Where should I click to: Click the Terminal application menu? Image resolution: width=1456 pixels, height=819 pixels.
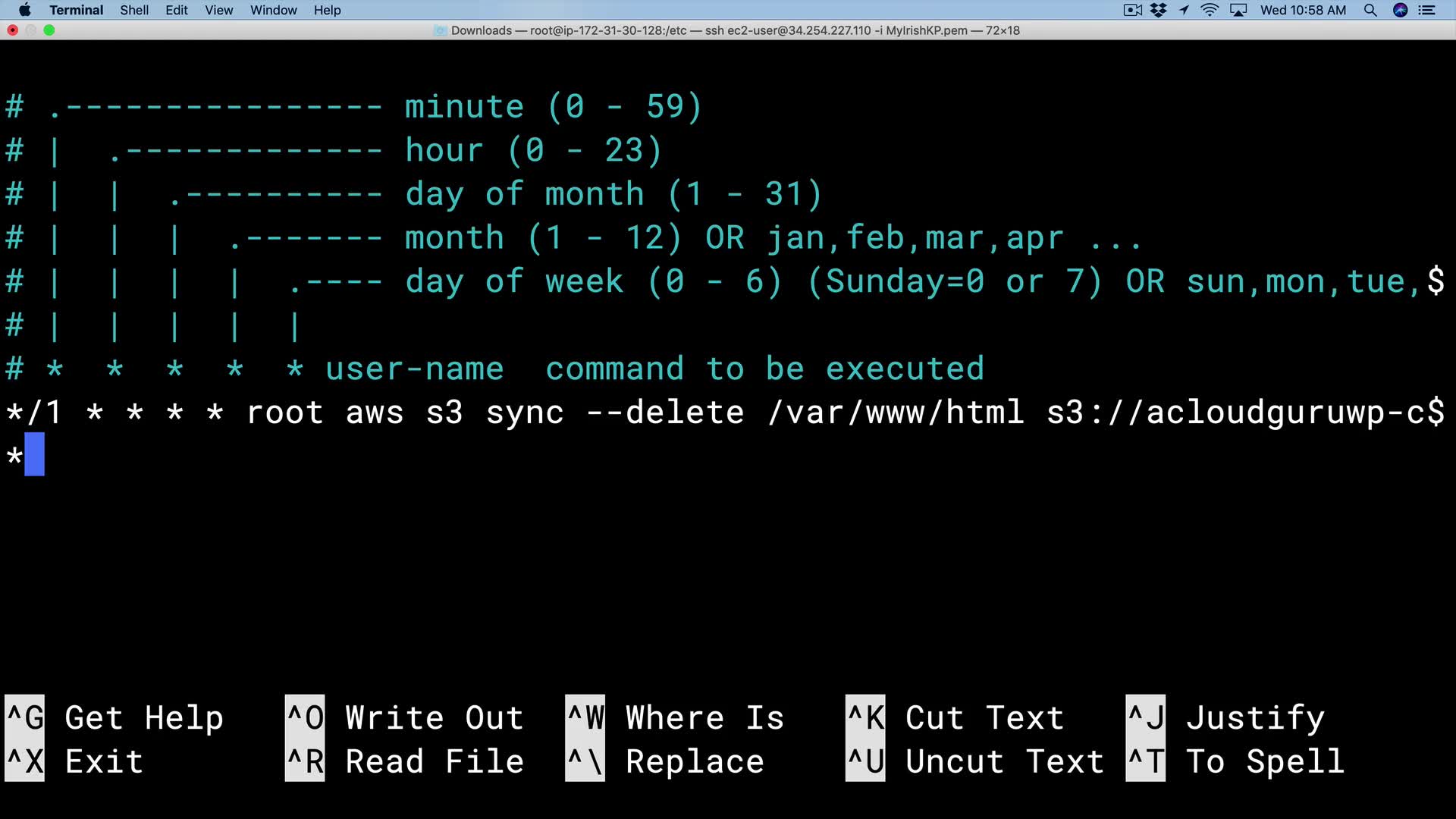(x=76, y=10)
